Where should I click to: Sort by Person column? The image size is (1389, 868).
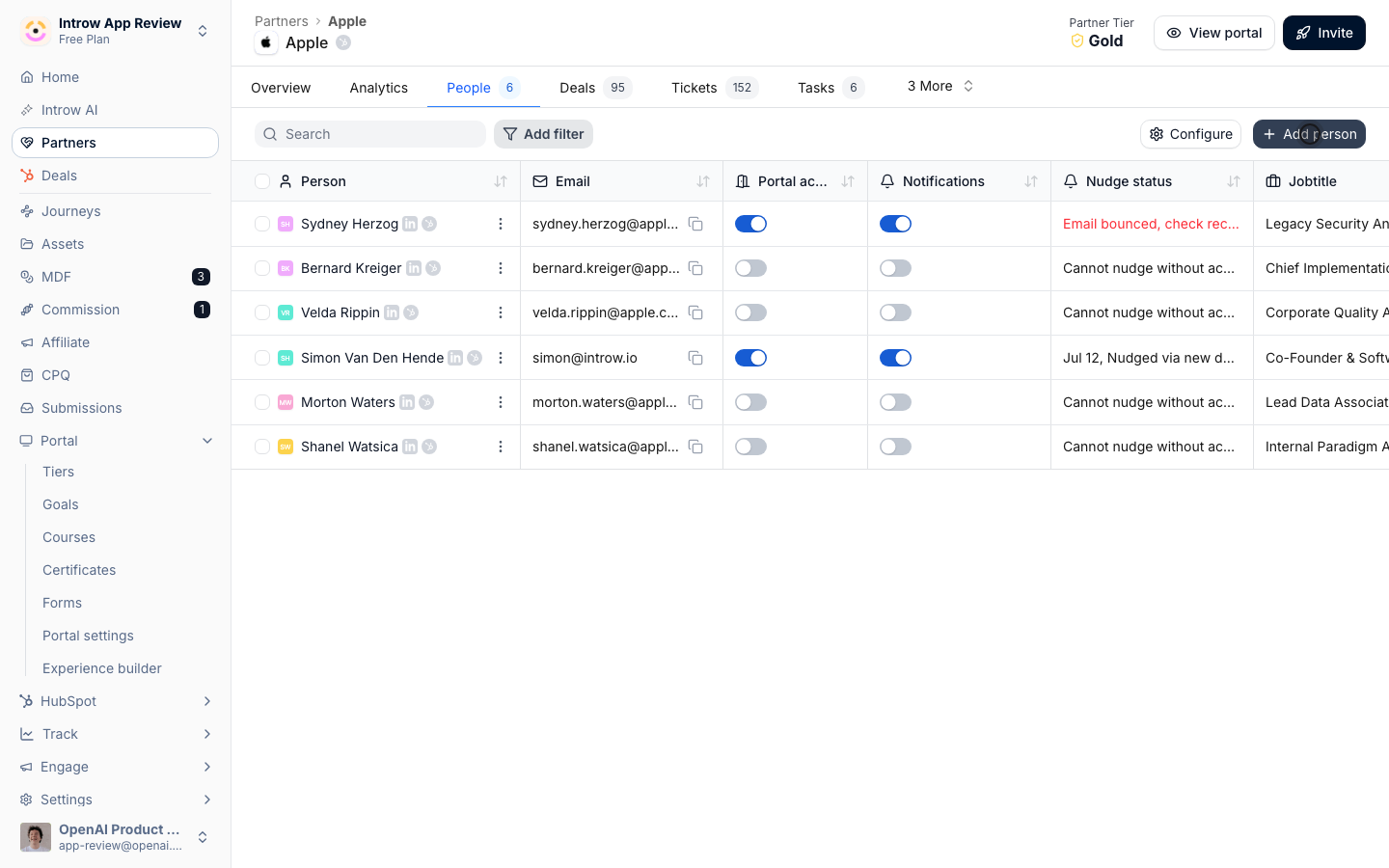pyautogui.click(x=501, y=181)
